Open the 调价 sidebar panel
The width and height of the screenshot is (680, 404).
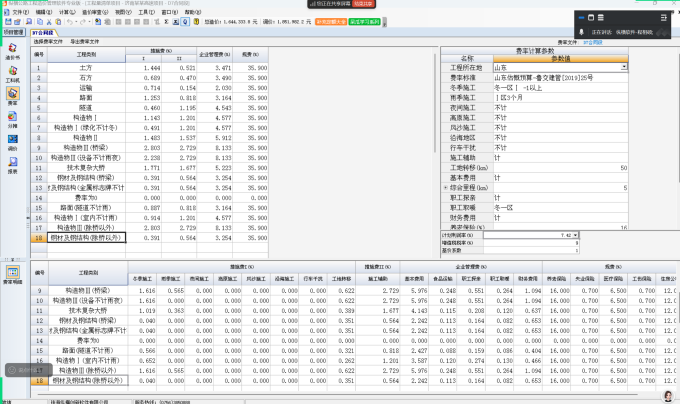tap(13, 142)
